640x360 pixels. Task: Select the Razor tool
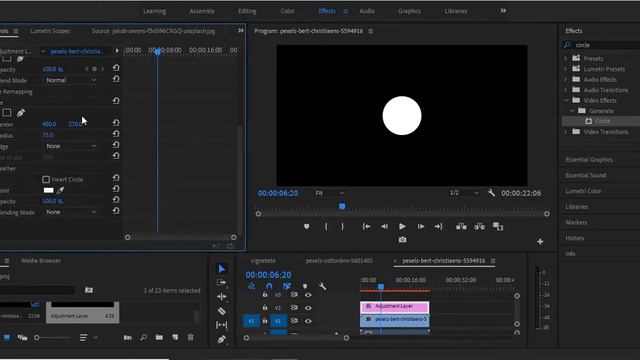[222, 311]
